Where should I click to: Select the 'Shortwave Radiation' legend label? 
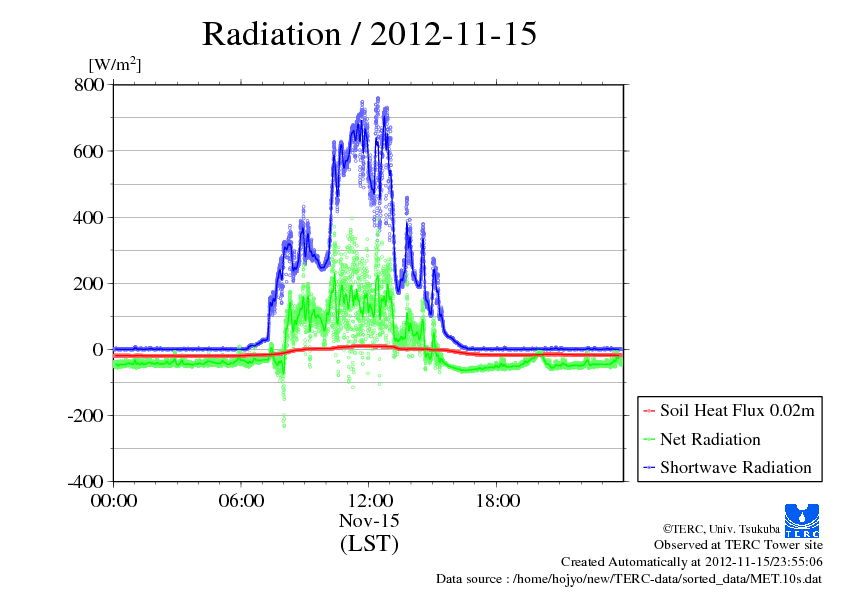coord(736,467)
